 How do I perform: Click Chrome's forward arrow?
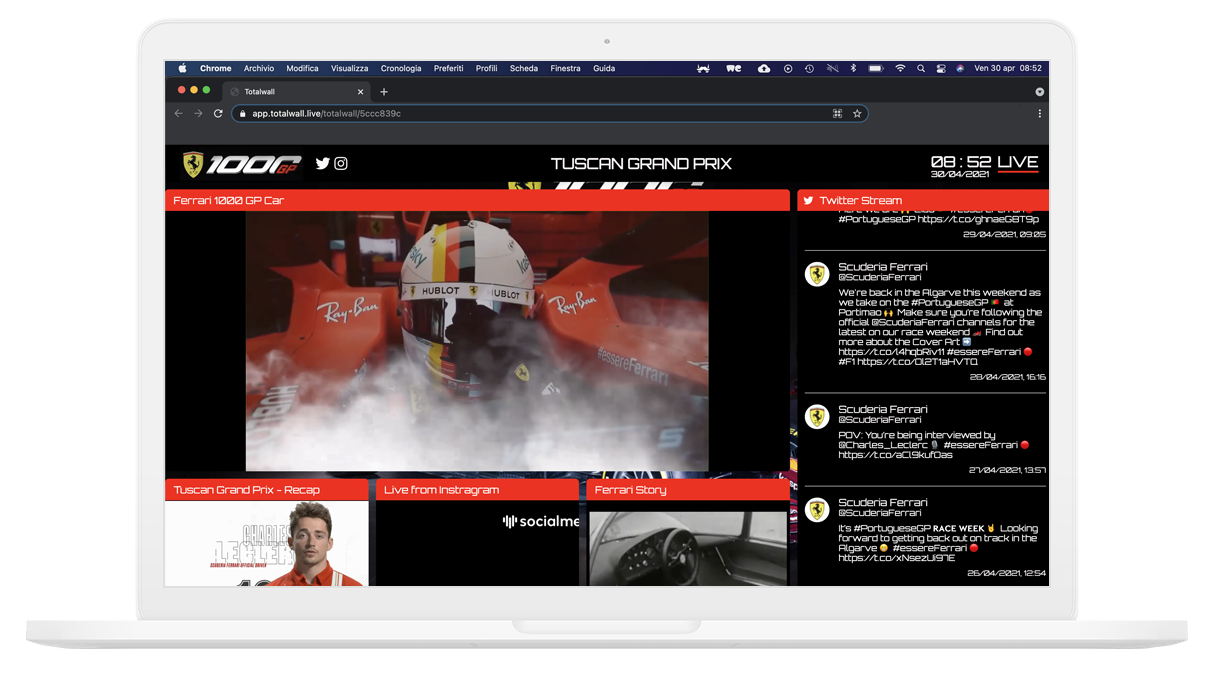tap(198, 114)
